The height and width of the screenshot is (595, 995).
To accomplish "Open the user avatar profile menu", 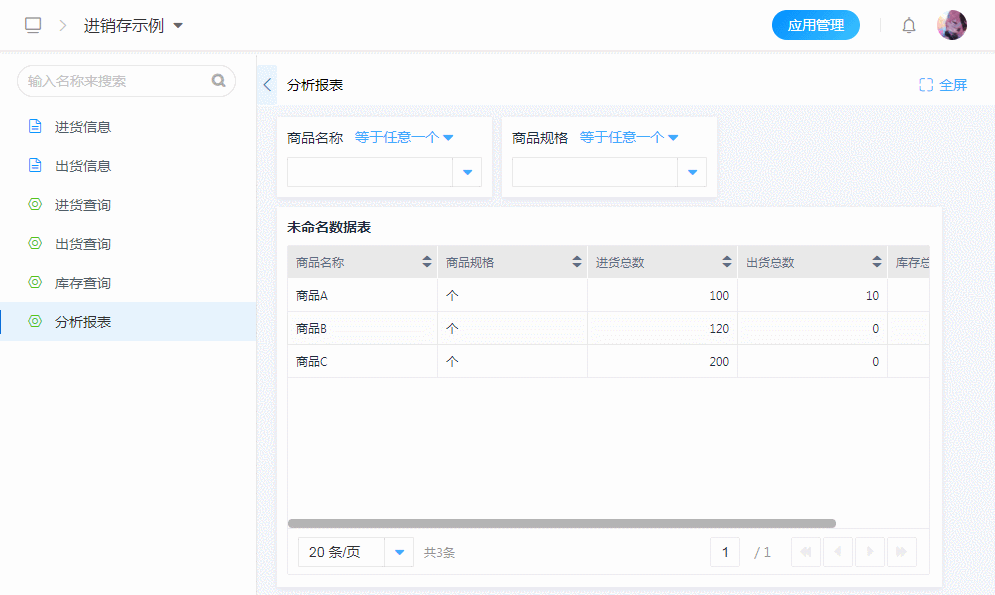I will point(951,26).
